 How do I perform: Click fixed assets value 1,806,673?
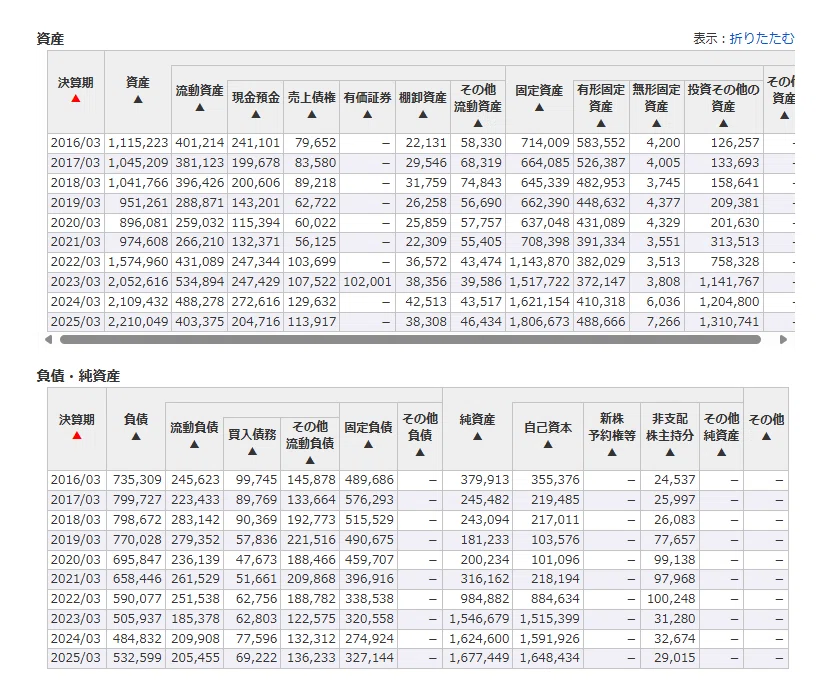[x=540, y=322]
